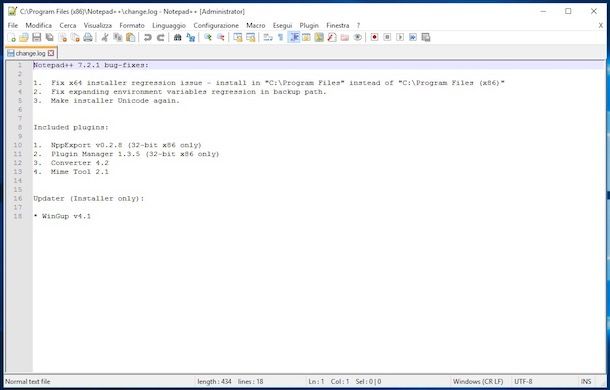Click Windows (CR LF) in status bar

pos(478,381)
